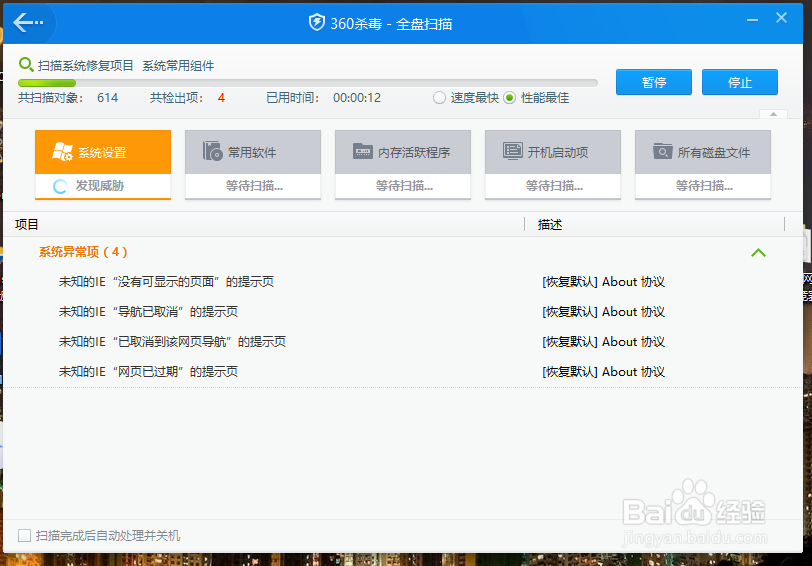Stop the scan with 停止 button
This screenshot has height=566, width=812.
(740, 82)
